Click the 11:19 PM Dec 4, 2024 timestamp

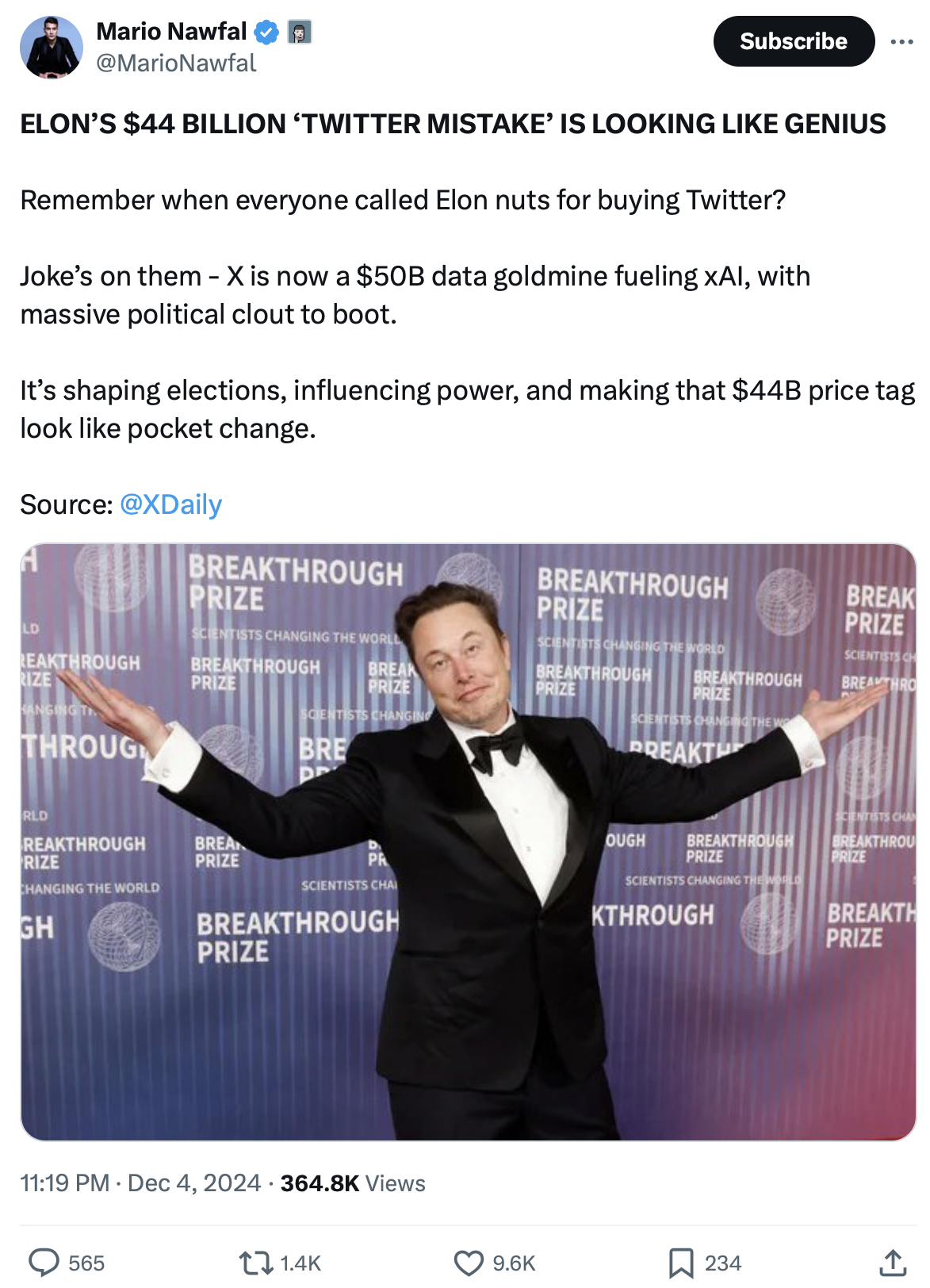coord(140,1183)
